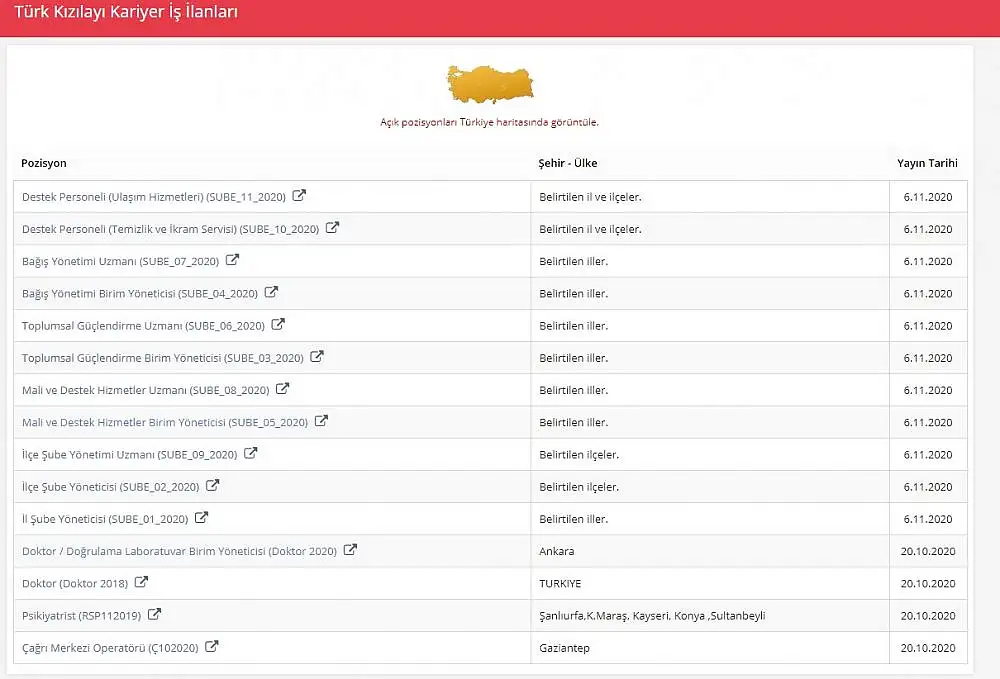Select 'Belirtilen ilçeler.' in İlçe Şube Yöneticisi row
1000x679 pixels.
point(579,487)
